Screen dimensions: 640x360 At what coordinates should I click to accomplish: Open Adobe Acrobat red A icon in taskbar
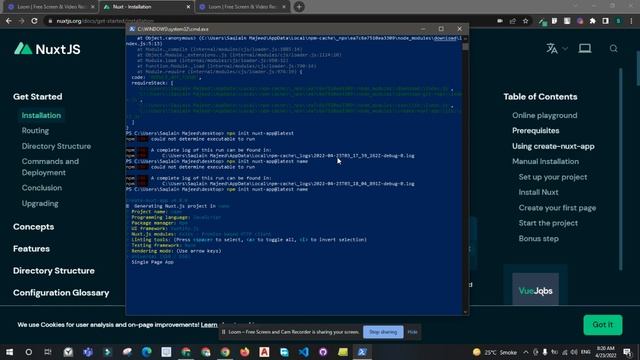pyautogui.click(x=264, y=352)
